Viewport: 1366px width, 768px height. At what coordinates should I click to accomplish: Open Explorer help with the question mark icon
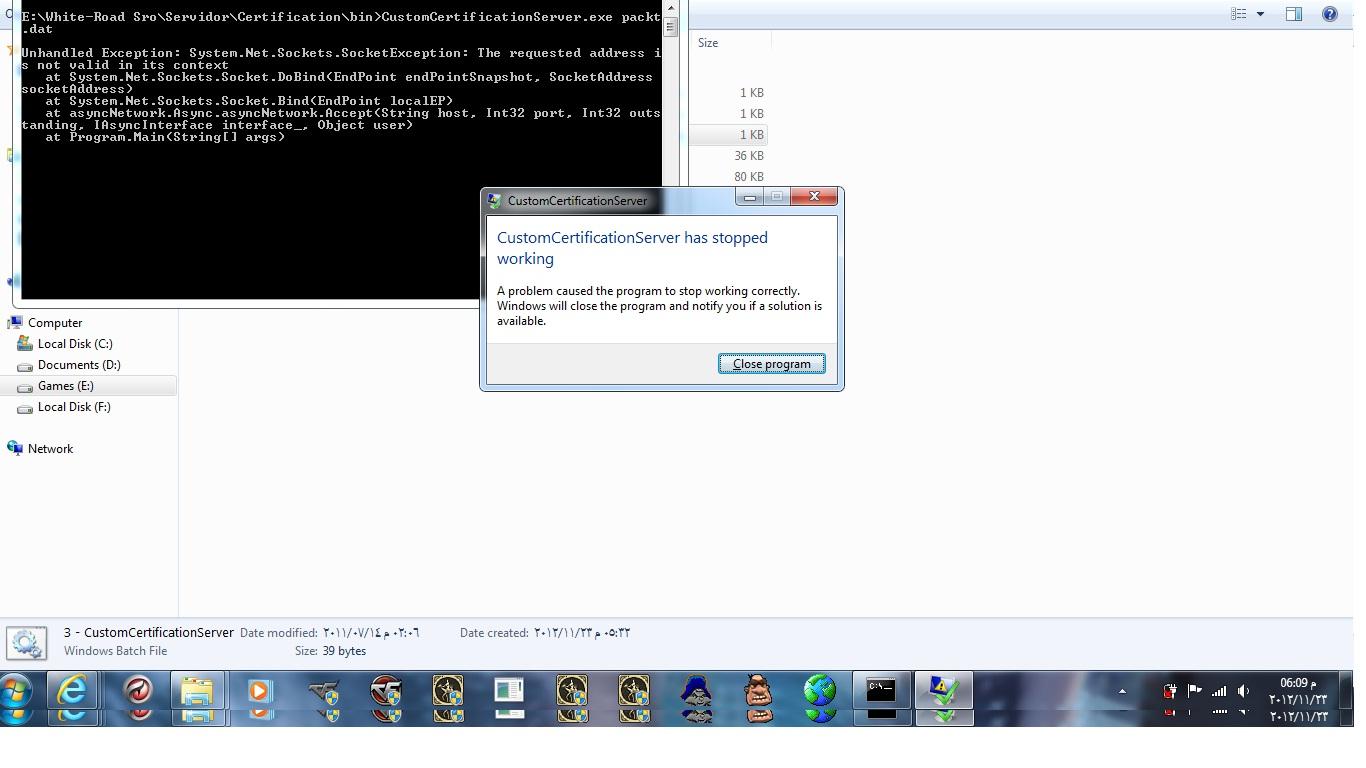pos(1329,14)
